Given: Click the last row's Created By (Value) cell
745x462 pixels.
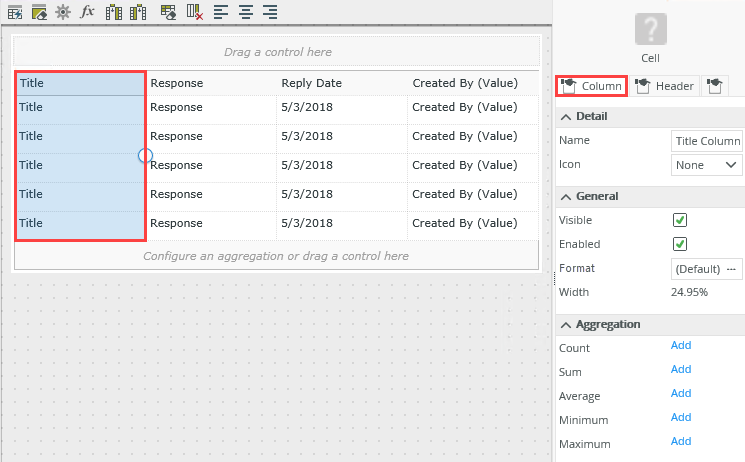Looking at the screenshot, I should click(473, 226).
